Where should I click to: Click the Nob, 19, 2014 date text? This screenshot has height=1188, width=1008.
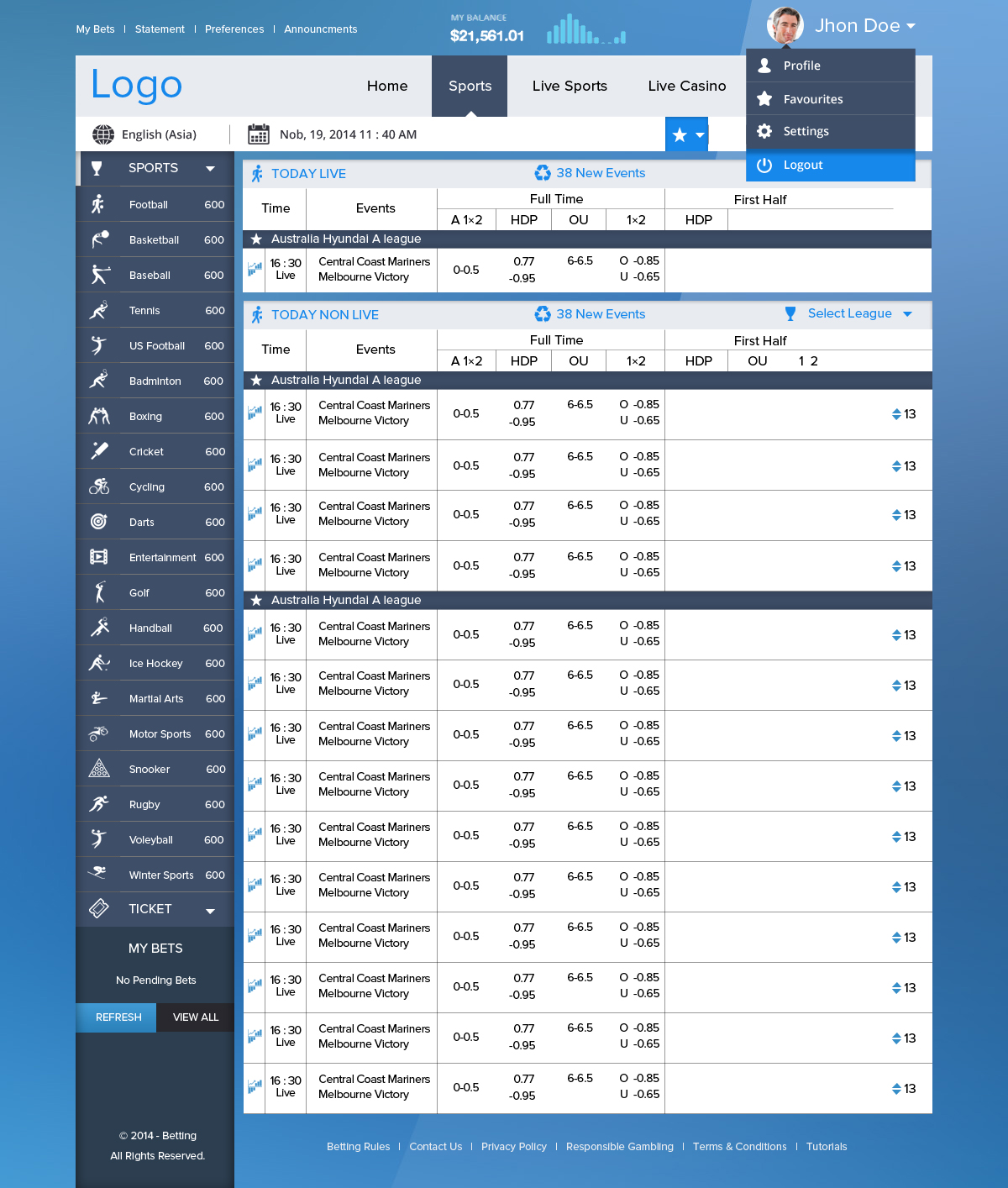point(348,134)
